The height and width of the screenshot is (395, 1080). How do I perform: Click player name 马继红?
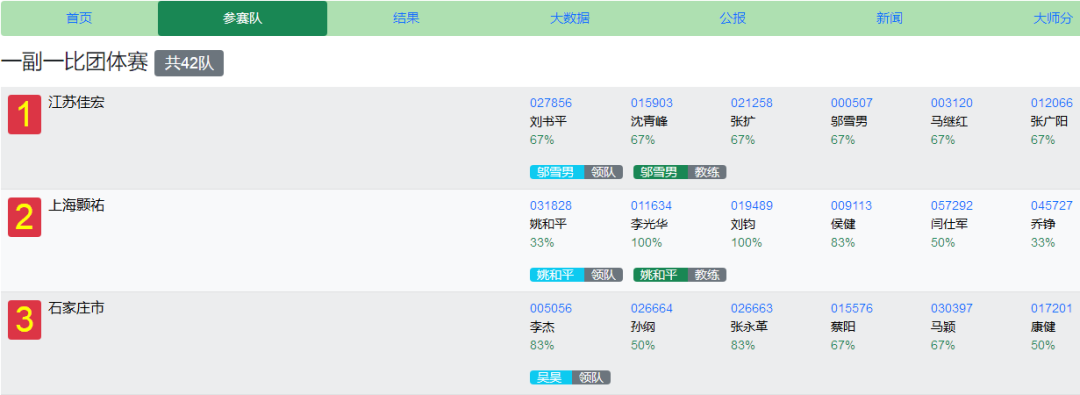[x=949, y=122]
